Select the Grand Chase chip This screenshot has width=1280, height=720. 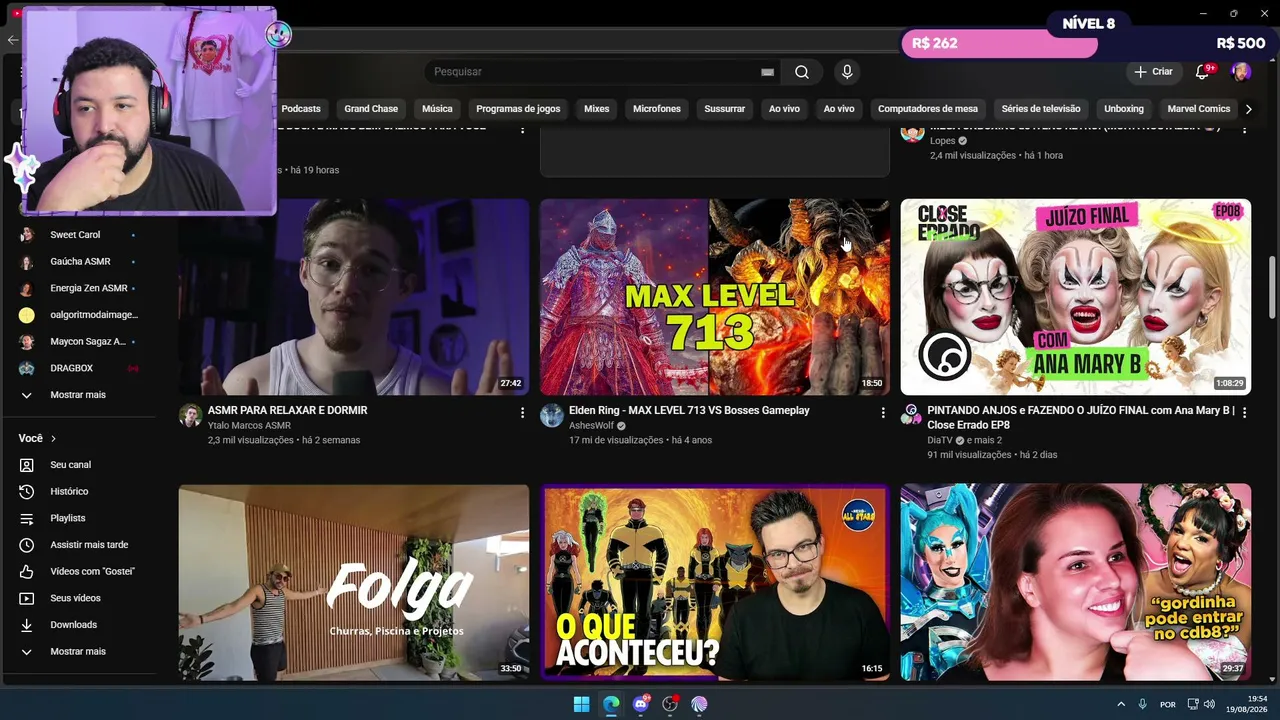pos(371,109)
